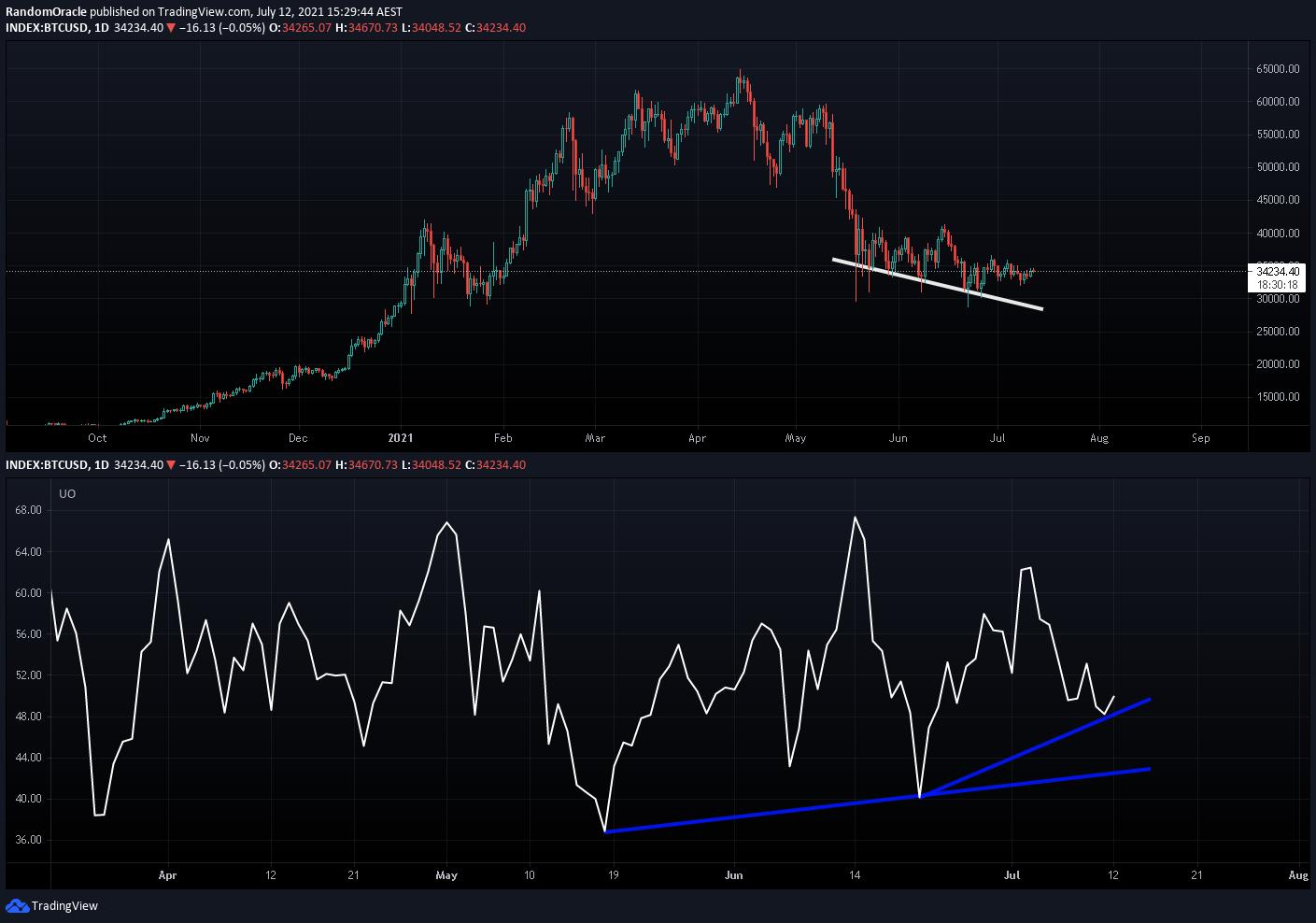Click the 14 date label on the UO time axis
Image resolution: width=1316 pixels, height=923 pixels.
pos(855,875)
